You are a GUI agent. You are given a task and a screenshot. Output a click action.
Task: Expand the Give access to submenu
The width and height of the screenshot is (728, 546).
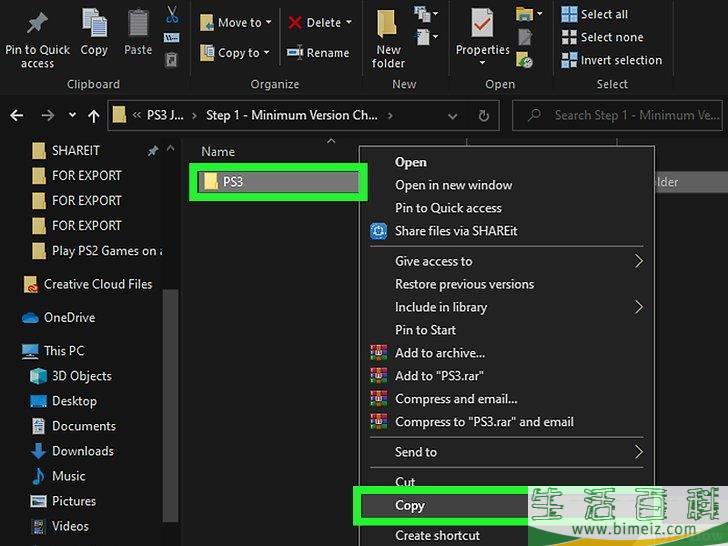coord(639,261)
